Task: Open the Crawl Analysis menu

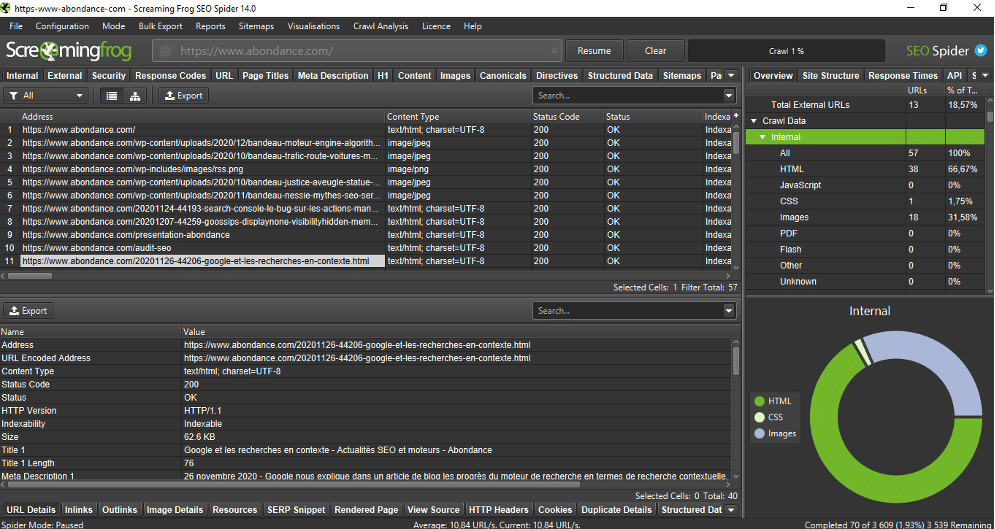Action: pos(381,26)
